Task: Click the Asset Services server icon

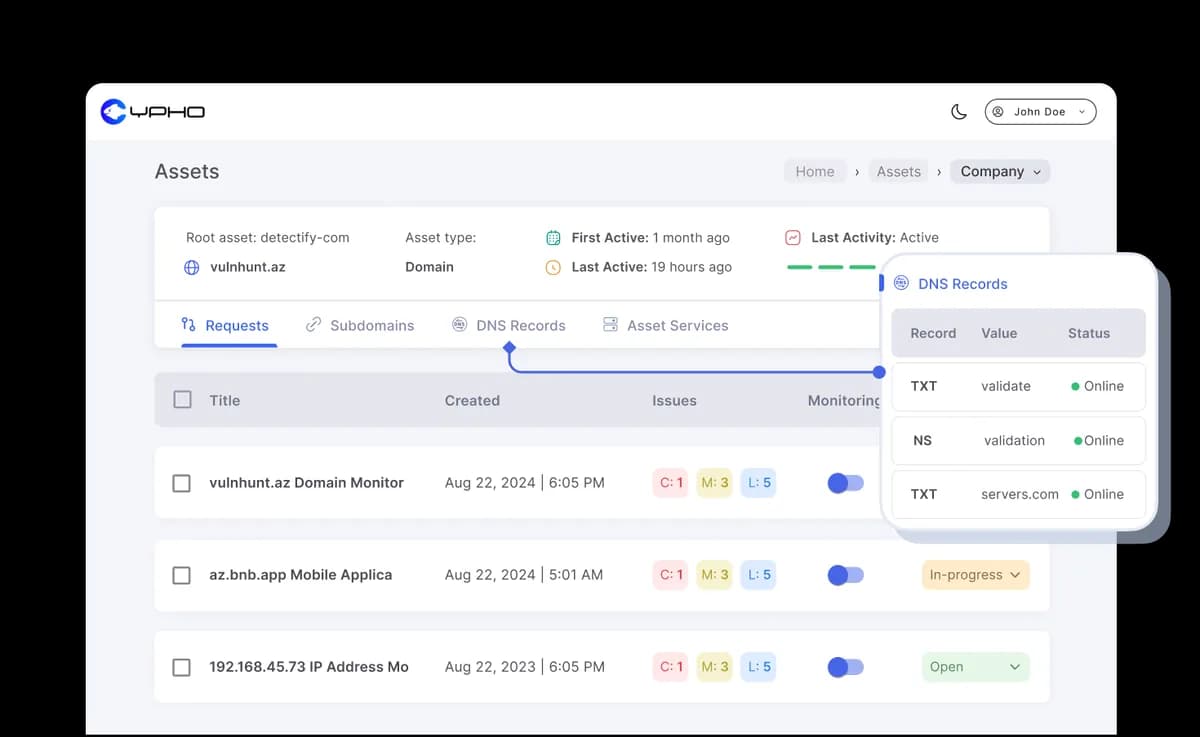Action: pos(610,325)
